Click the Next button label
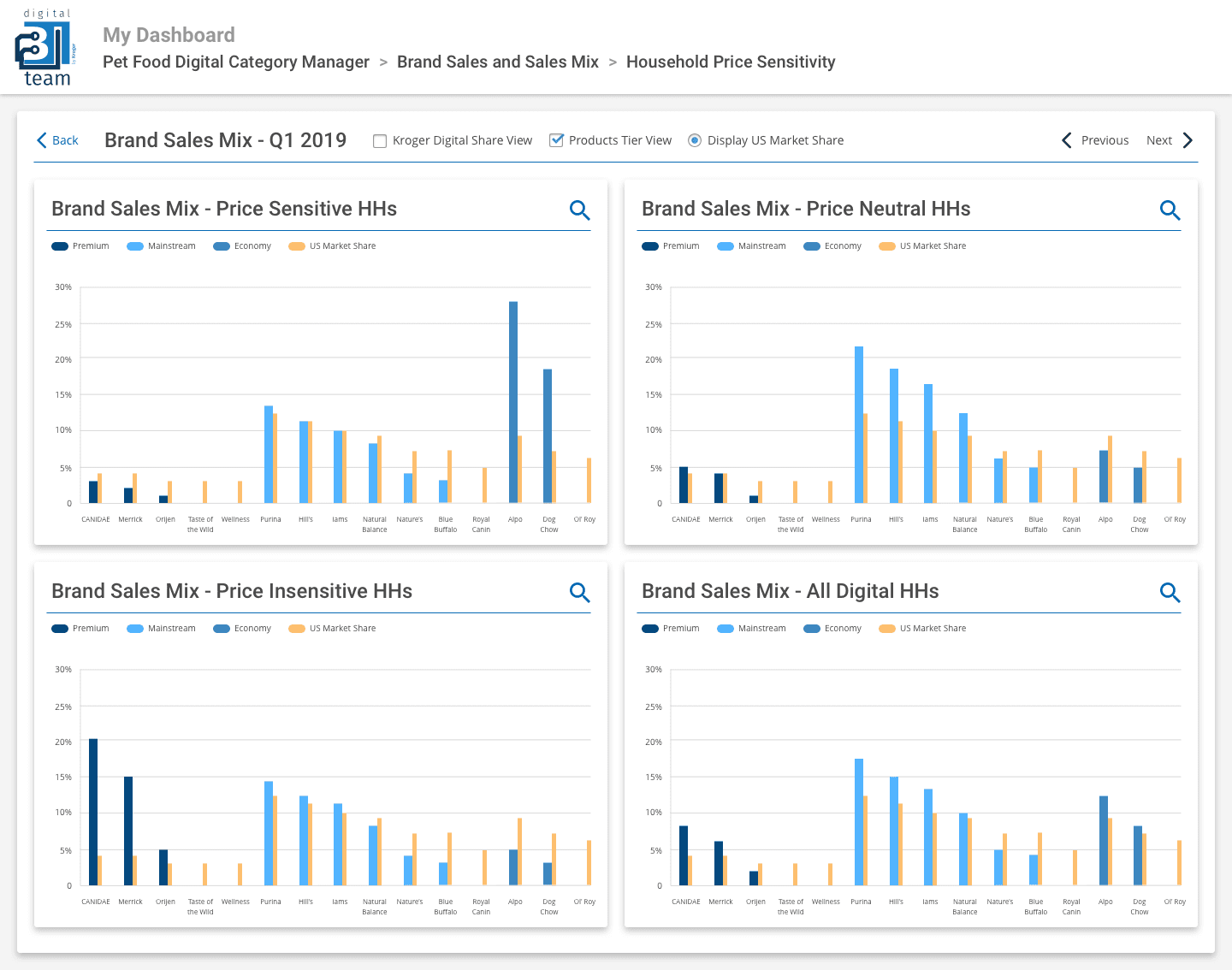Viewport: 1232px width, 970px height. 1159,141
